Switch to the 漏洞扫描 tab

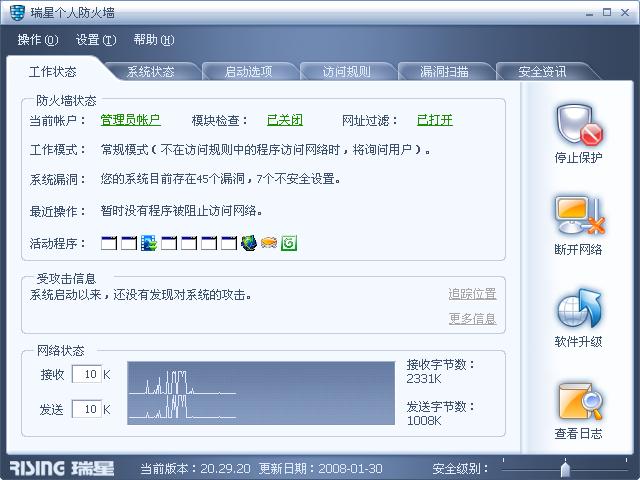(x=444, y=71)
